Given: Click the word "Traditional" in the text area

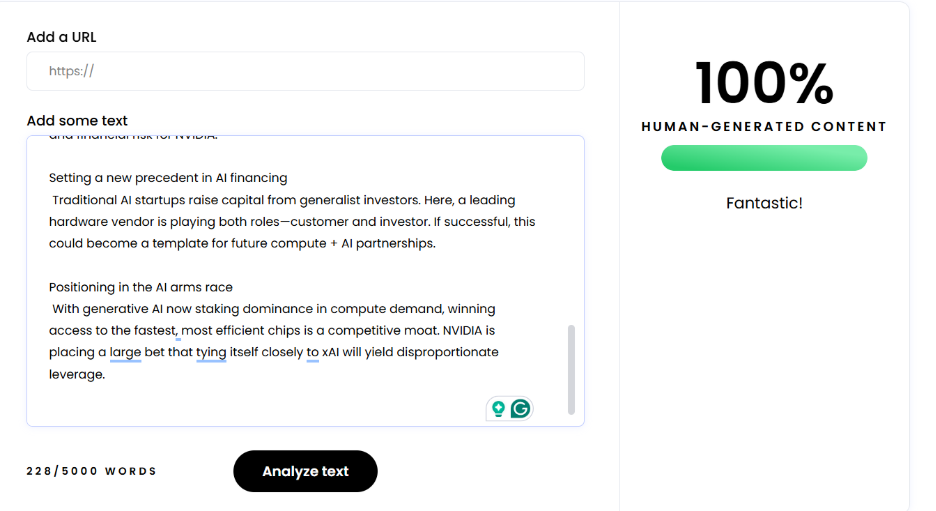Looking at the screenshot, I should (x=89, y=200).
